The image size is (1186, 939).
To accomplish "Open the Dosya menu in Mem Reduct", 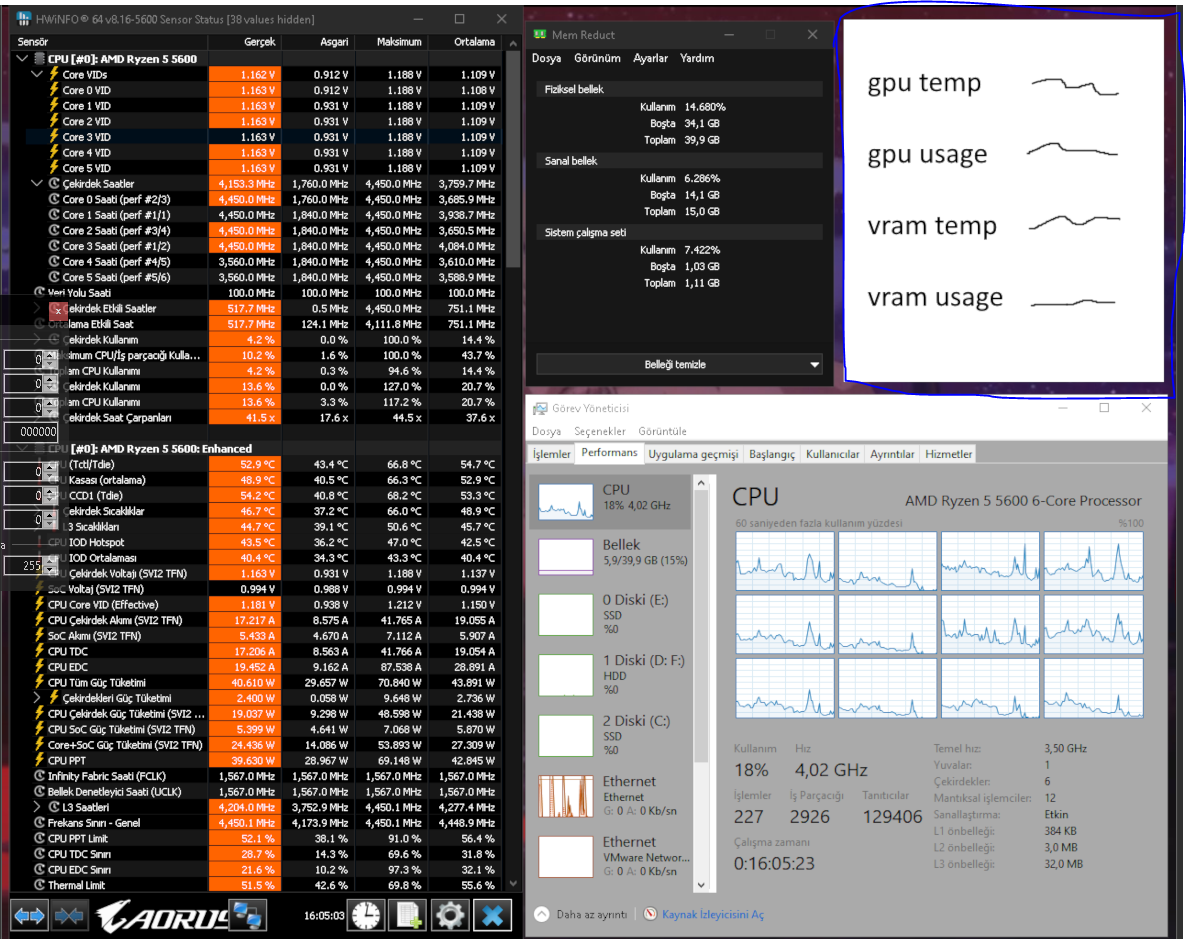I will [546, 58].
